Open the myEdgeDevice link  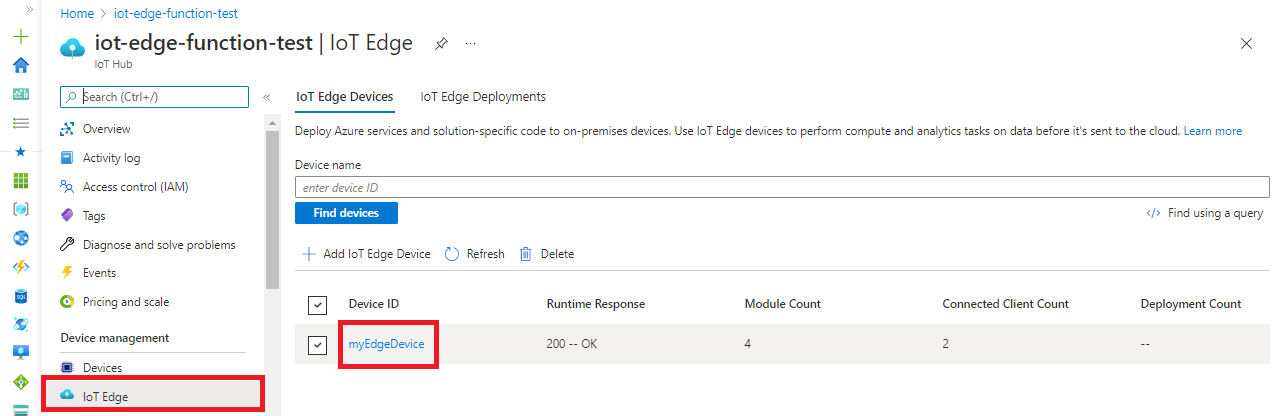coord(386,344)
